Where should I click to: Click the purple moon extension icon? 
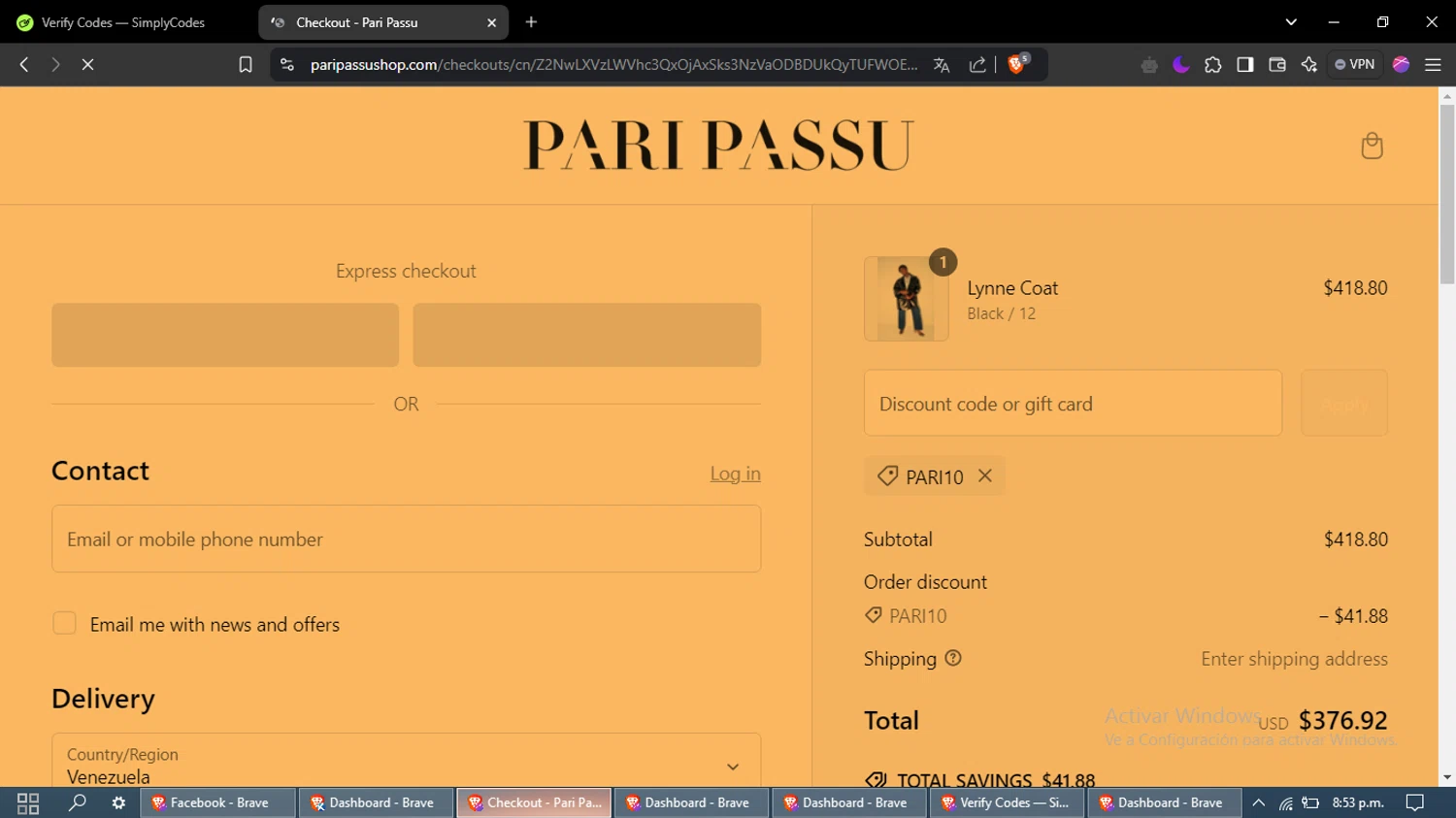pyautogui.click(x=1181, y=65)
